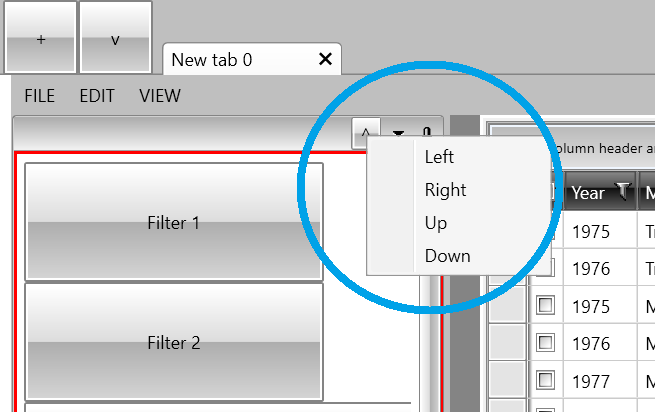Click the Year column filter funnel icon

(622, 190)
